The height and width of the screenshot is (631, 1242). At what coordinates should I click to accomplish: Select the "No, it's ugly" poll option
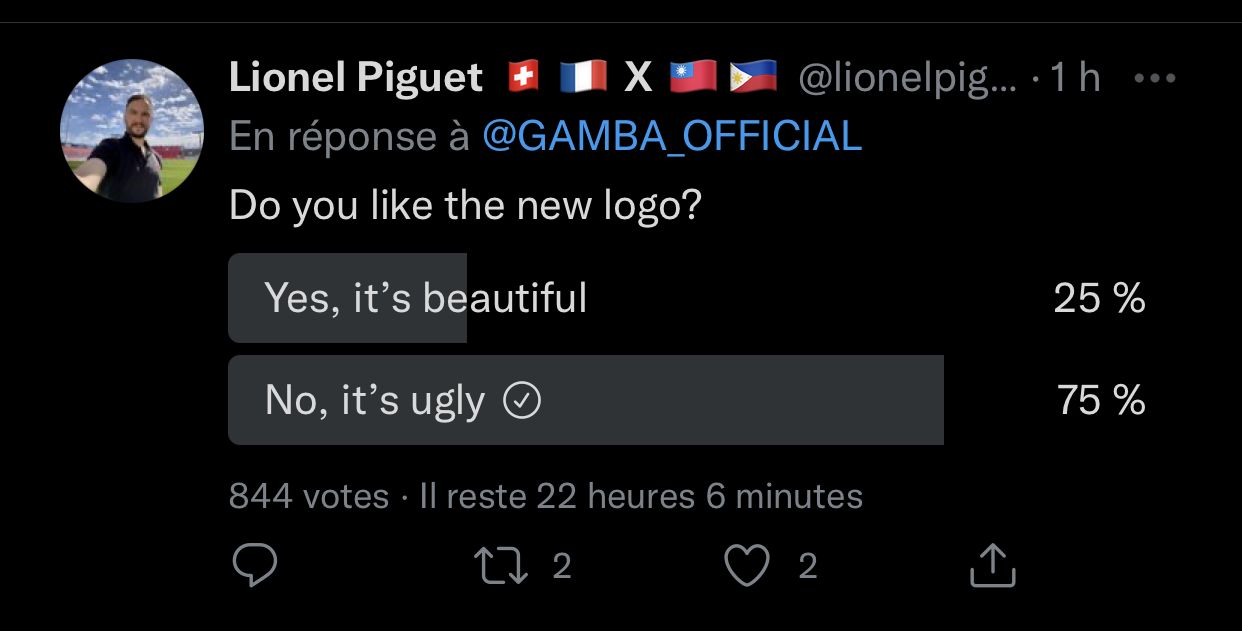375,401
